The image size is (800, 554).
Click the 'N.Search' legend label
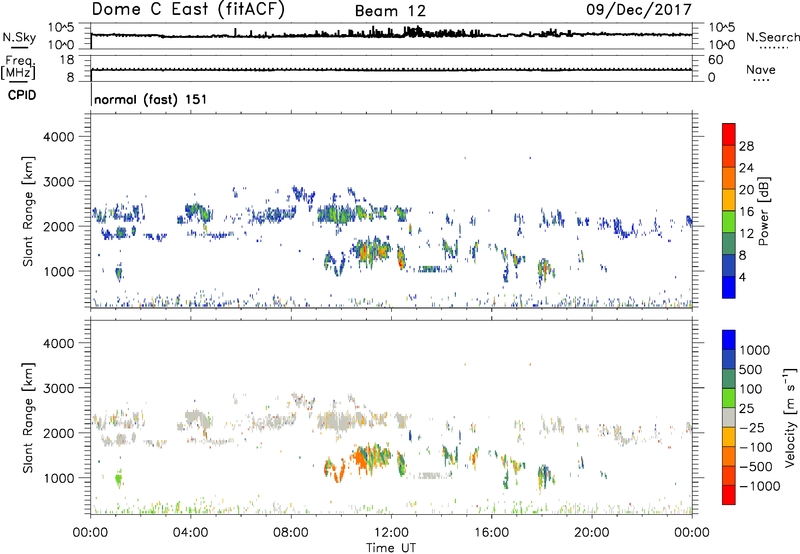click(773, 37)
